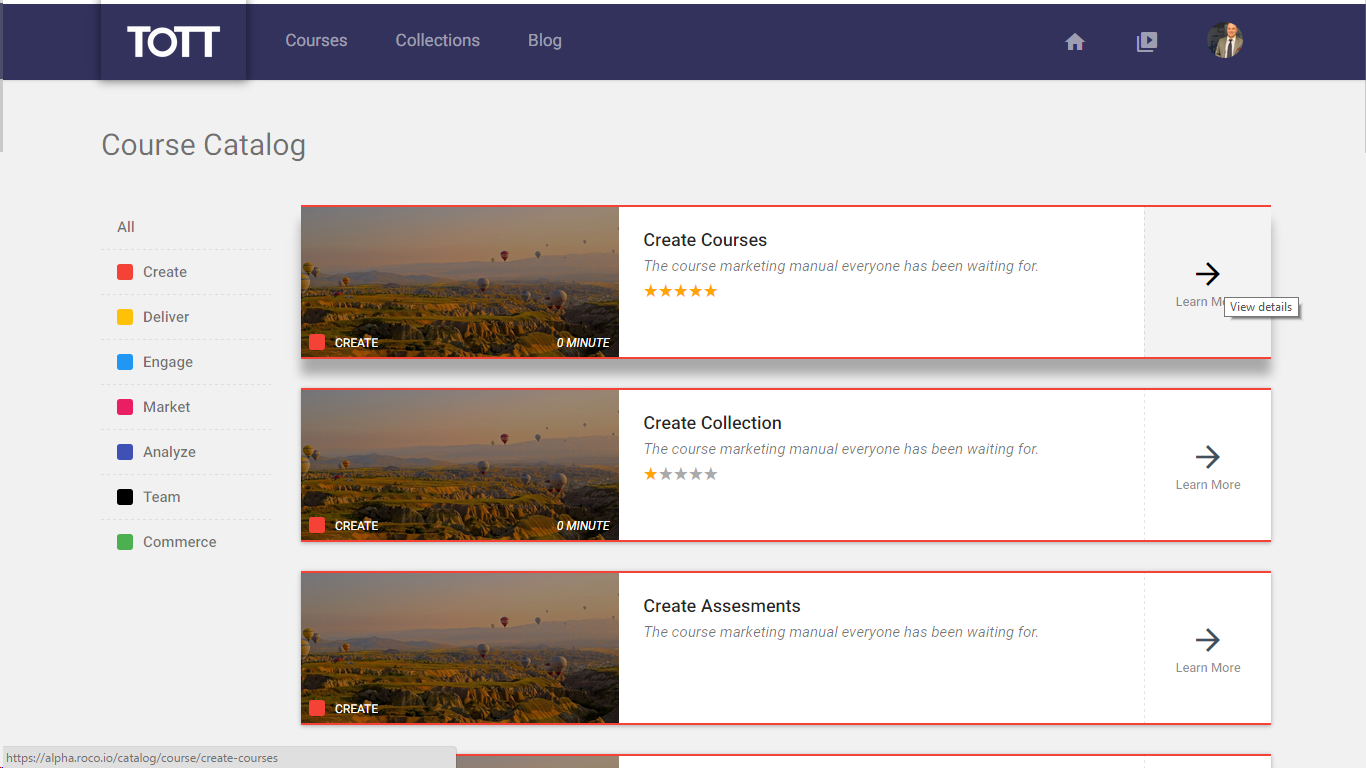The image size is (1366, 768).
Task: Click the one-star rating of Create Collection
Action: tap(680, 474)
